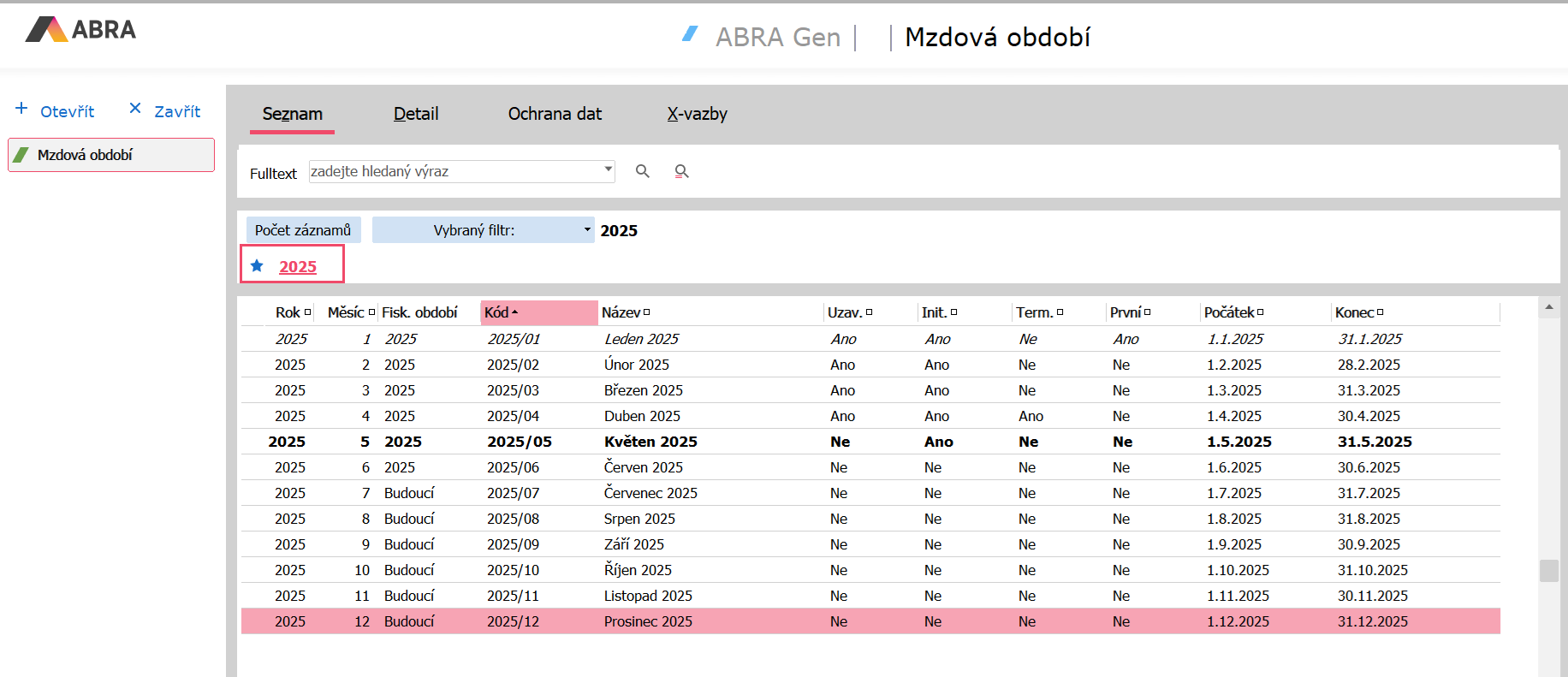Screen dimensions: 1568x677
Task: Toggle the sort marker on Počátek column
Action: tap(1261, 312)
